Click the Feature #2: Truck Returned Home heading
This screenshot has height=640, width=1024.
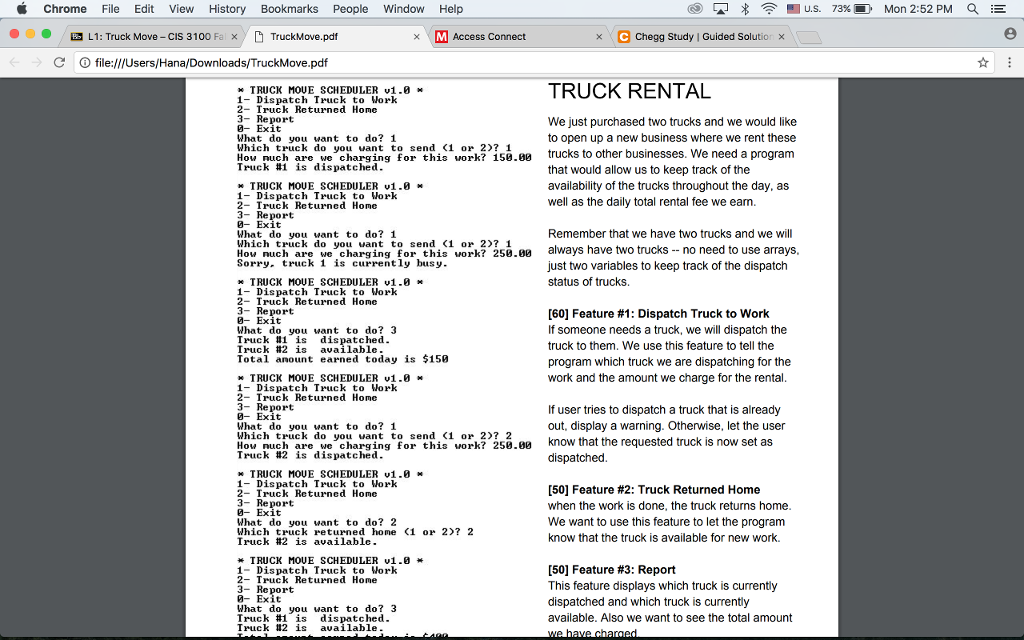(654, 490)
